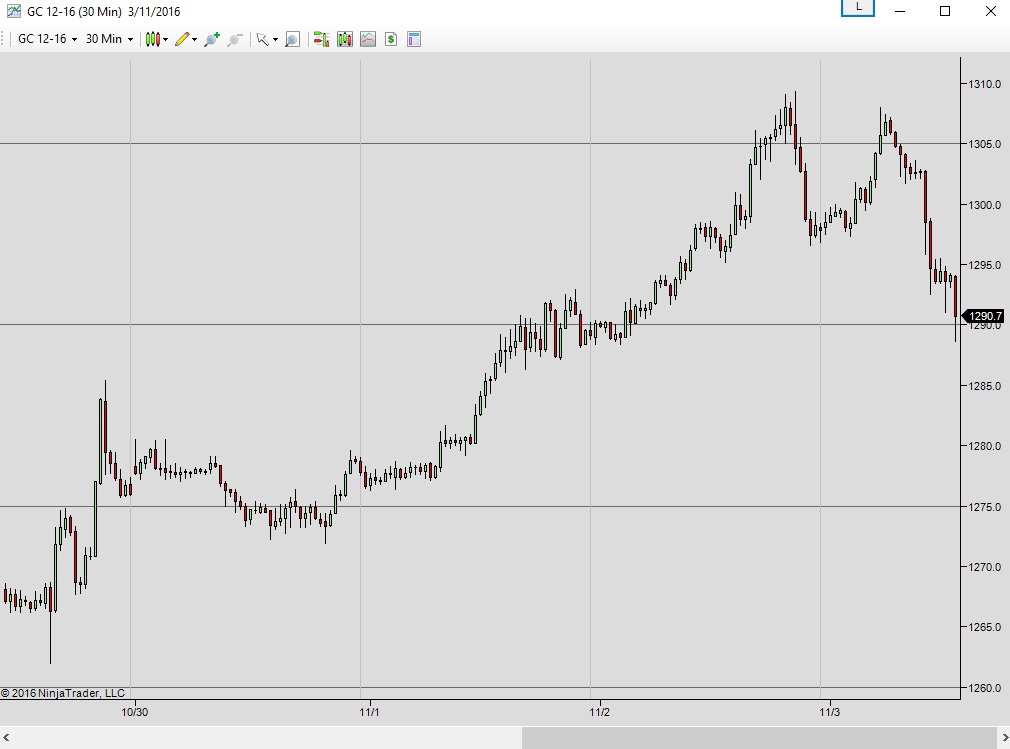The image size is (1010, 749).
Task: Click the candlestick chart style icon
Action: tap(153, 39)
